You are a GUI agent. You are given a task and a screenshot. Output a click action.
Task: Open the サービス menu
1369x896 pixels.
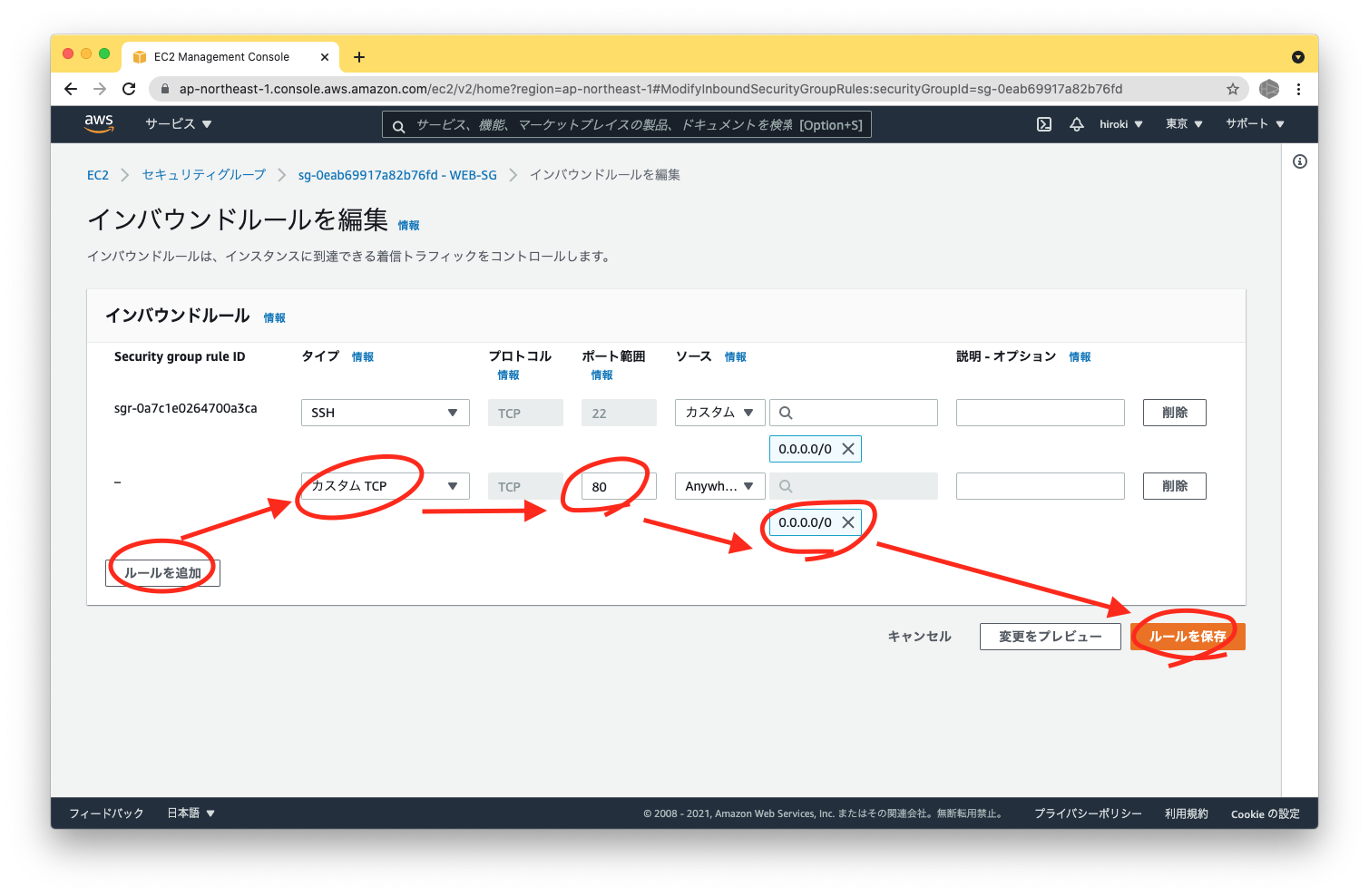[x=179, y=124]
